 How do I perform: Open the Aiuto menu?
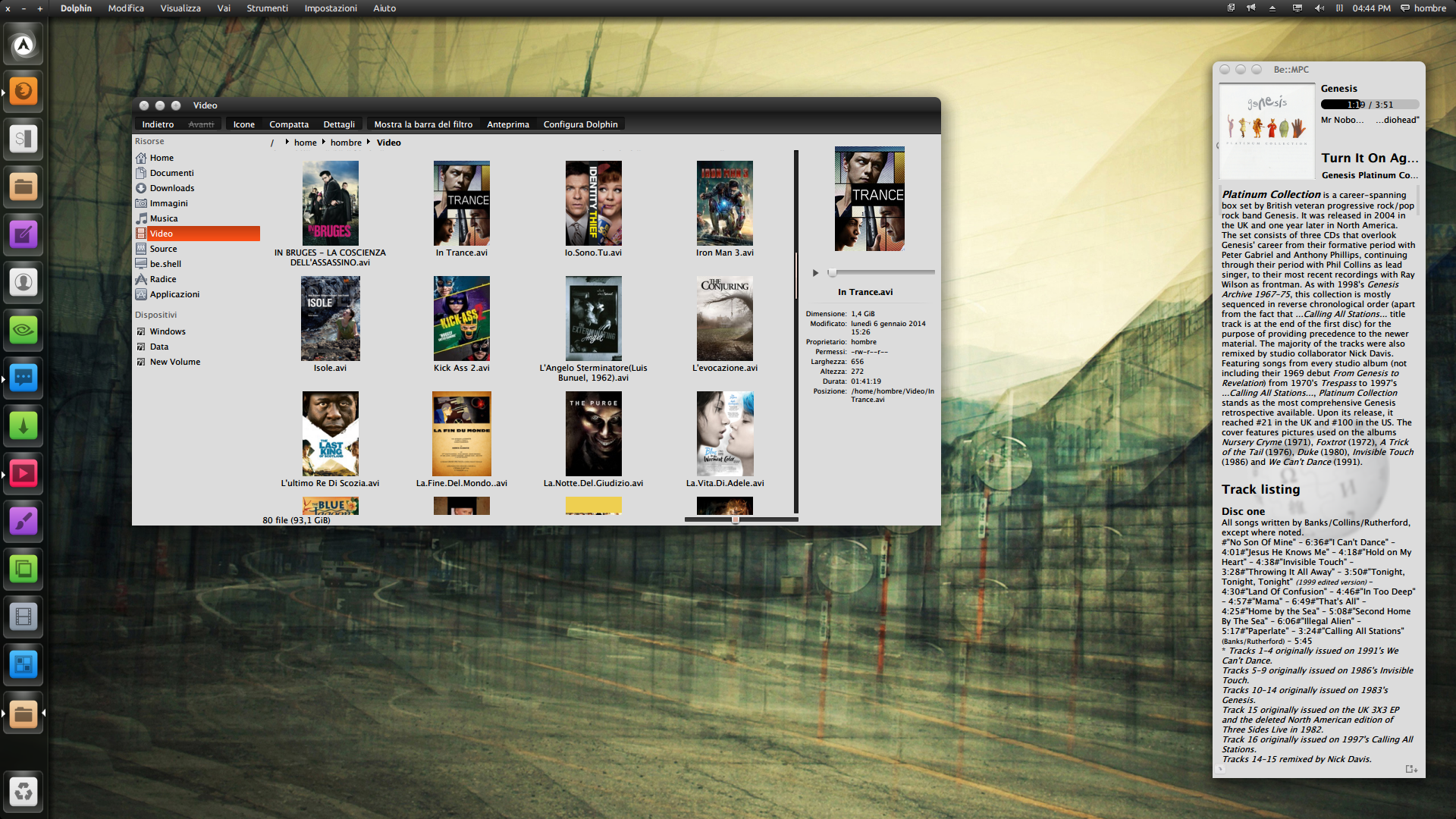(384, 8)
